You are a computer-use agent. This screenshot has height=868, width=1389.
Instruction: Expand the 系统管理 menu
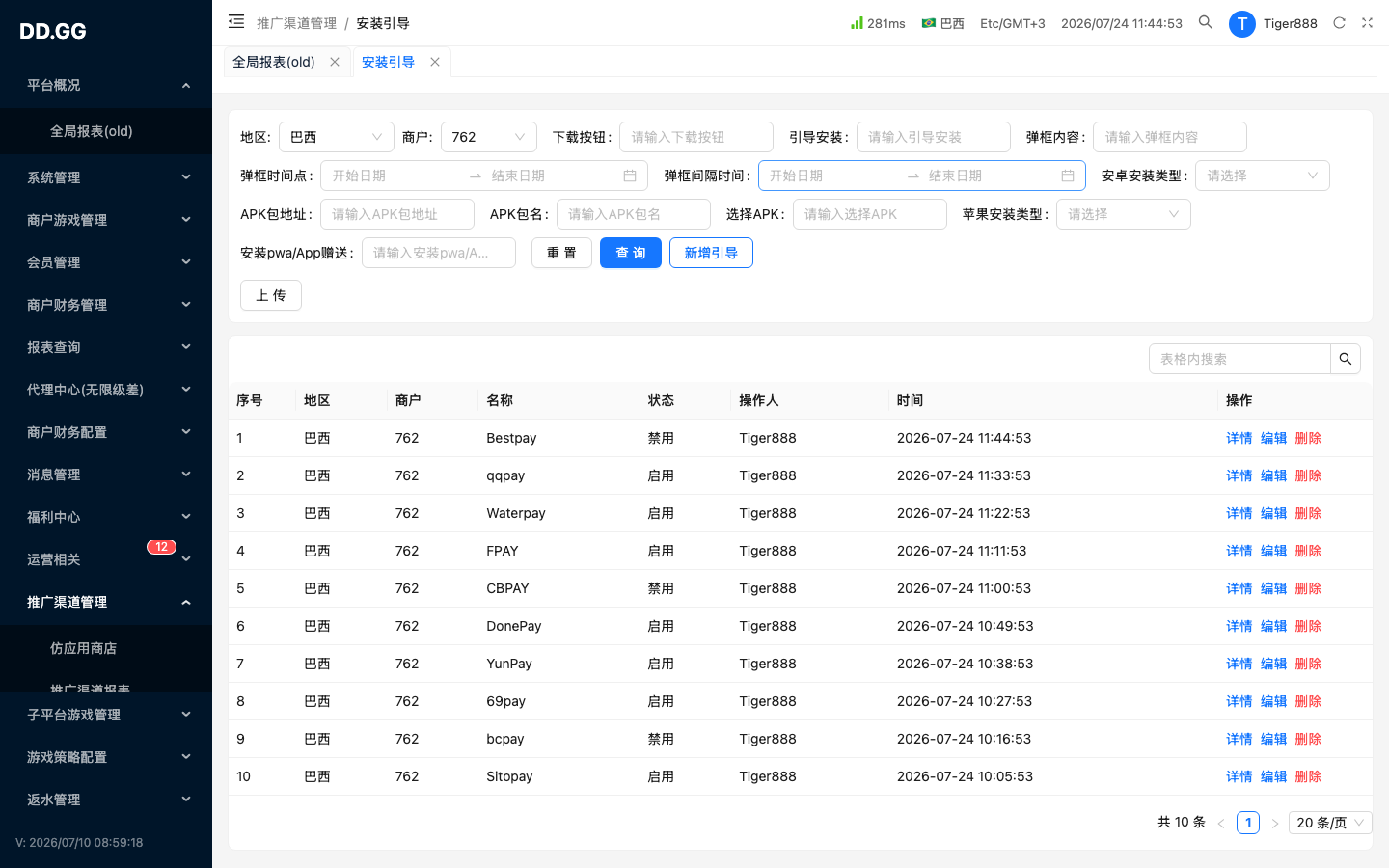(106, 177)
